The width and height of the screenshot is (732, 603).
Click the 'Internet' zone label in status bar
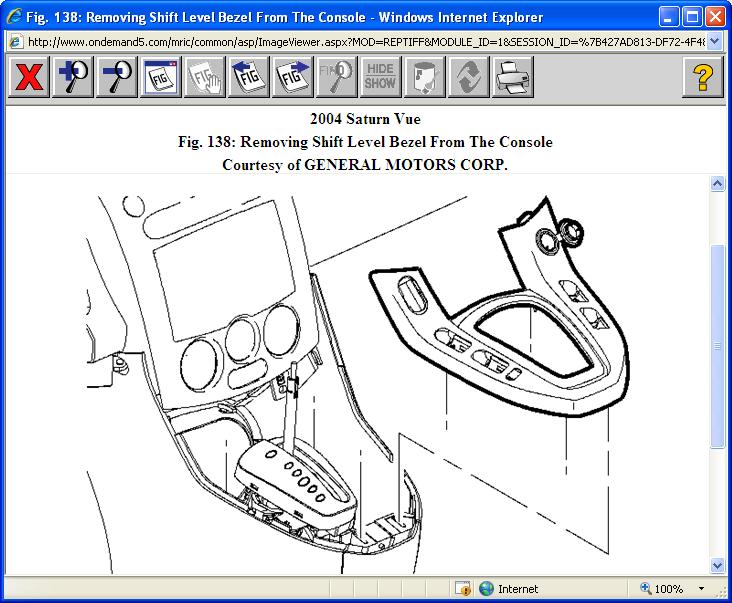(518, 589)
